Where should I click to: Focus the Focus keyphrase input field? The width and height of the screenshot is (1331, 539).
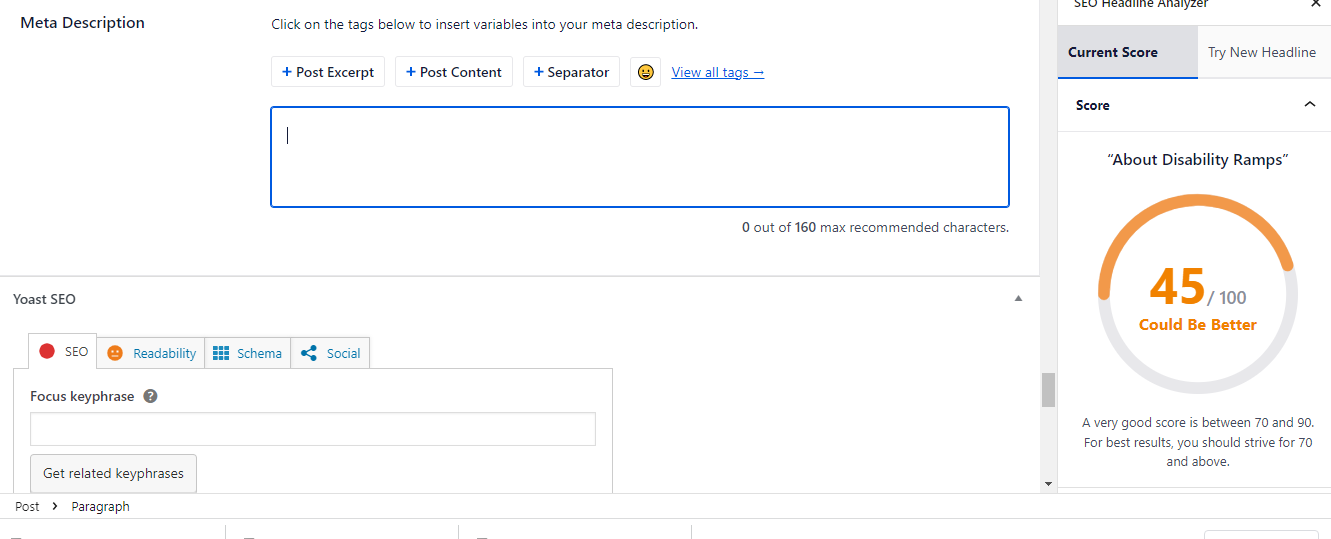313,428
